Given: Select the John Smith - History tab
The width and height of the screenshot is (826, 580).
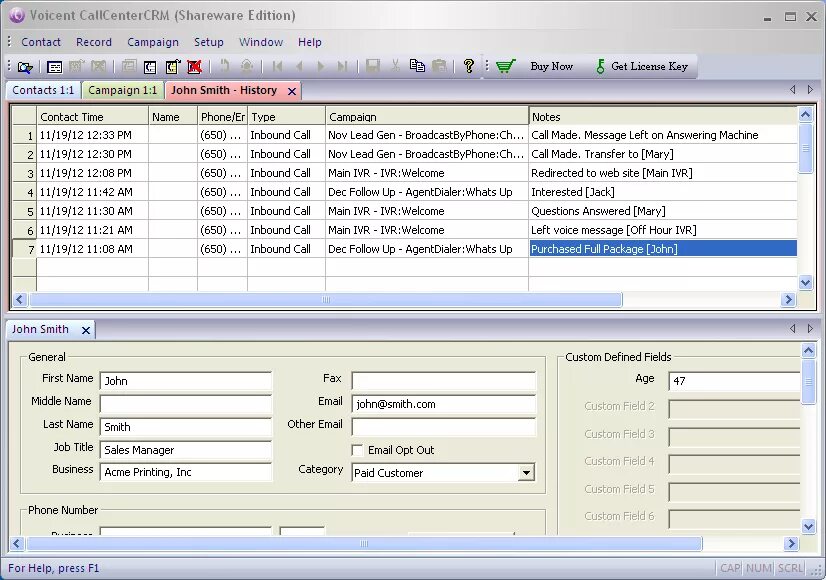Looking at the screenshot, I should (x=224, y=90).
